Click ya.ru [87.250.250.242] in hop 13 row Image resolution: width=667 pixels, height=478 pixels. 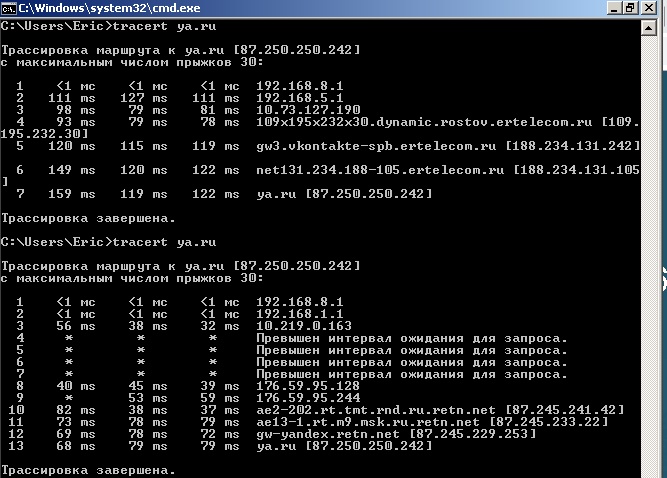pos(344,446)
